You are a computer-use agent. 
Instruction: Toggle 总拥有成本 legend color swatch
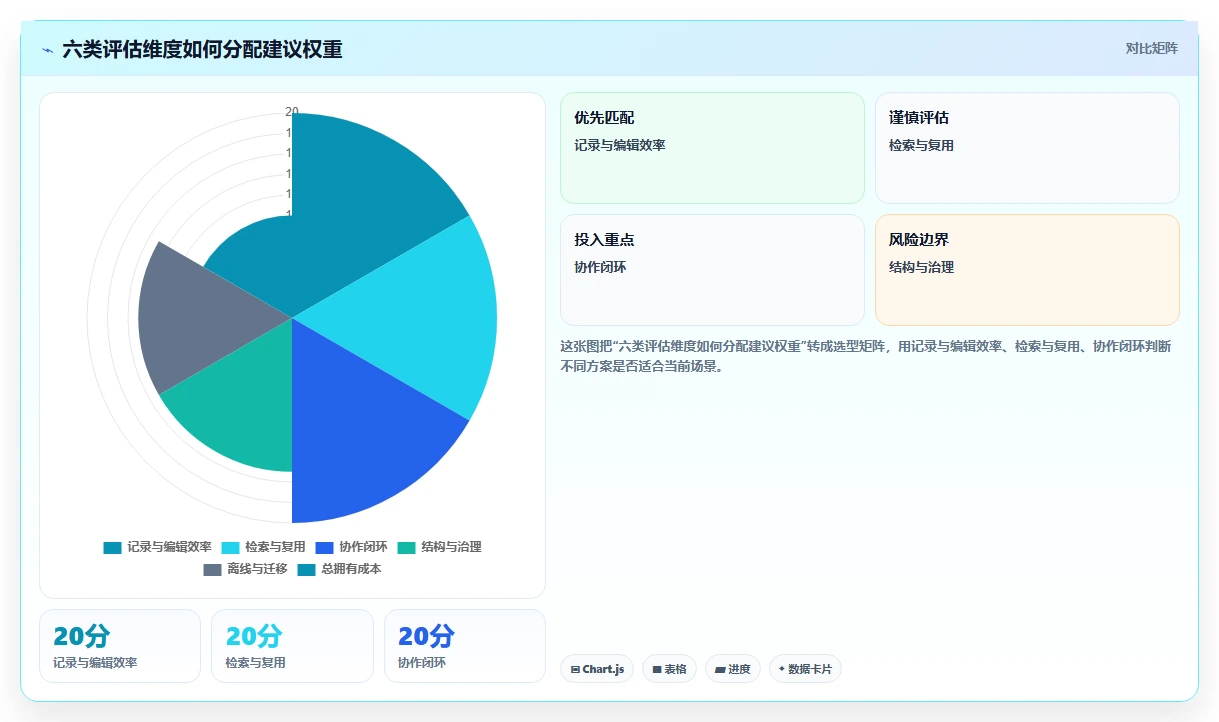coord(306,569)
